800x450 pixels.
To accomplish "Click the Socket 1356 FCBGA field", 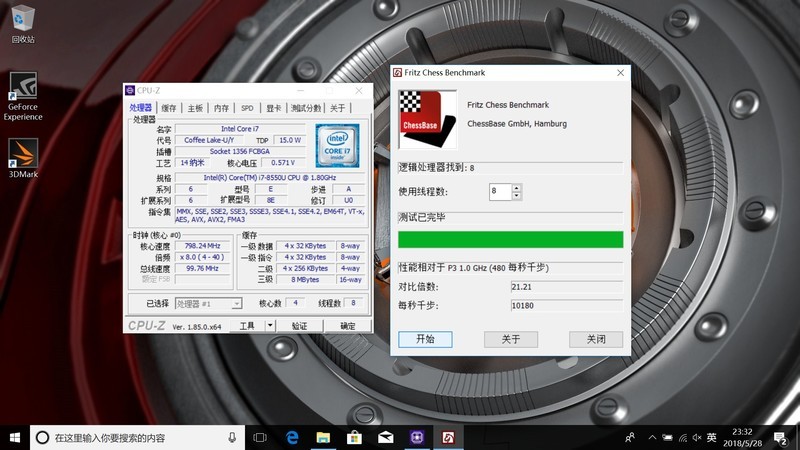I will click(240, 151).
